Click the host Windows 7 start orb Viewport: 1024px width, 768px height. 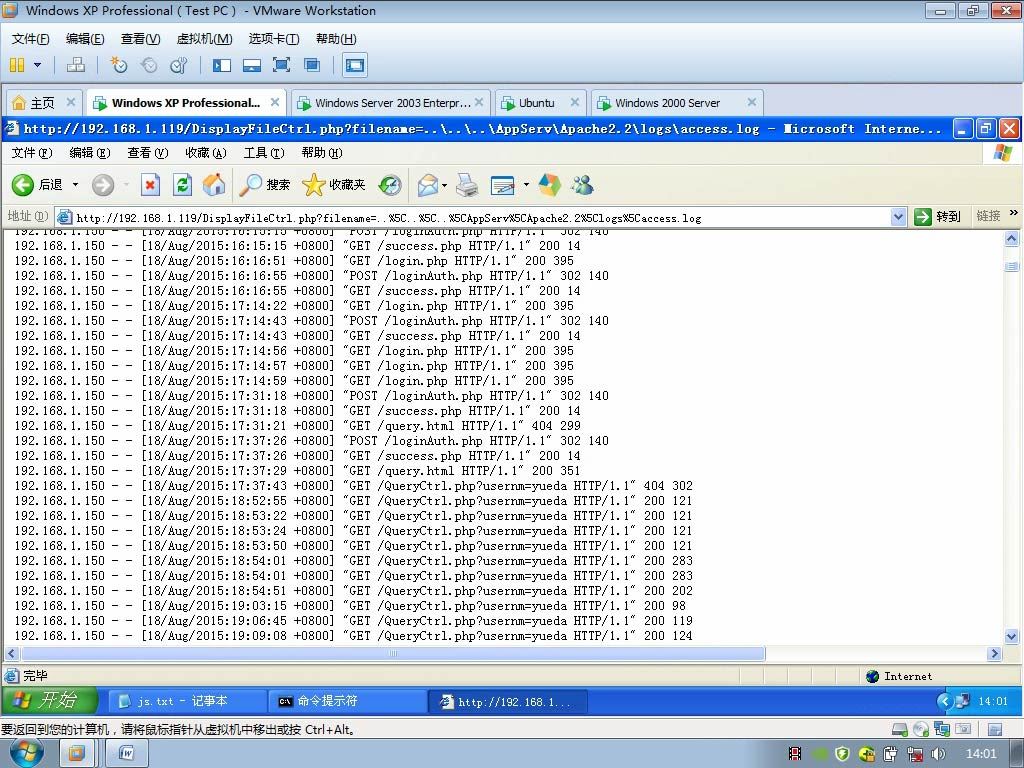click(25, 754)
